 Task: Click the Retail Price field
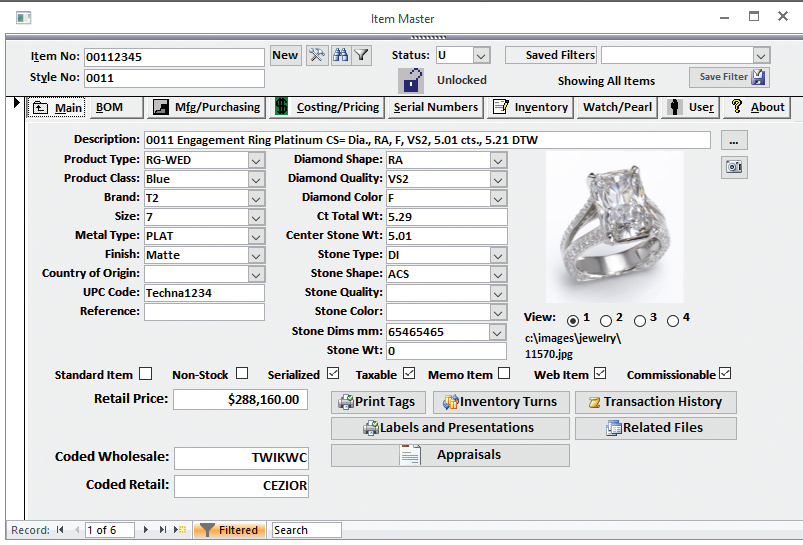[240, 400]
